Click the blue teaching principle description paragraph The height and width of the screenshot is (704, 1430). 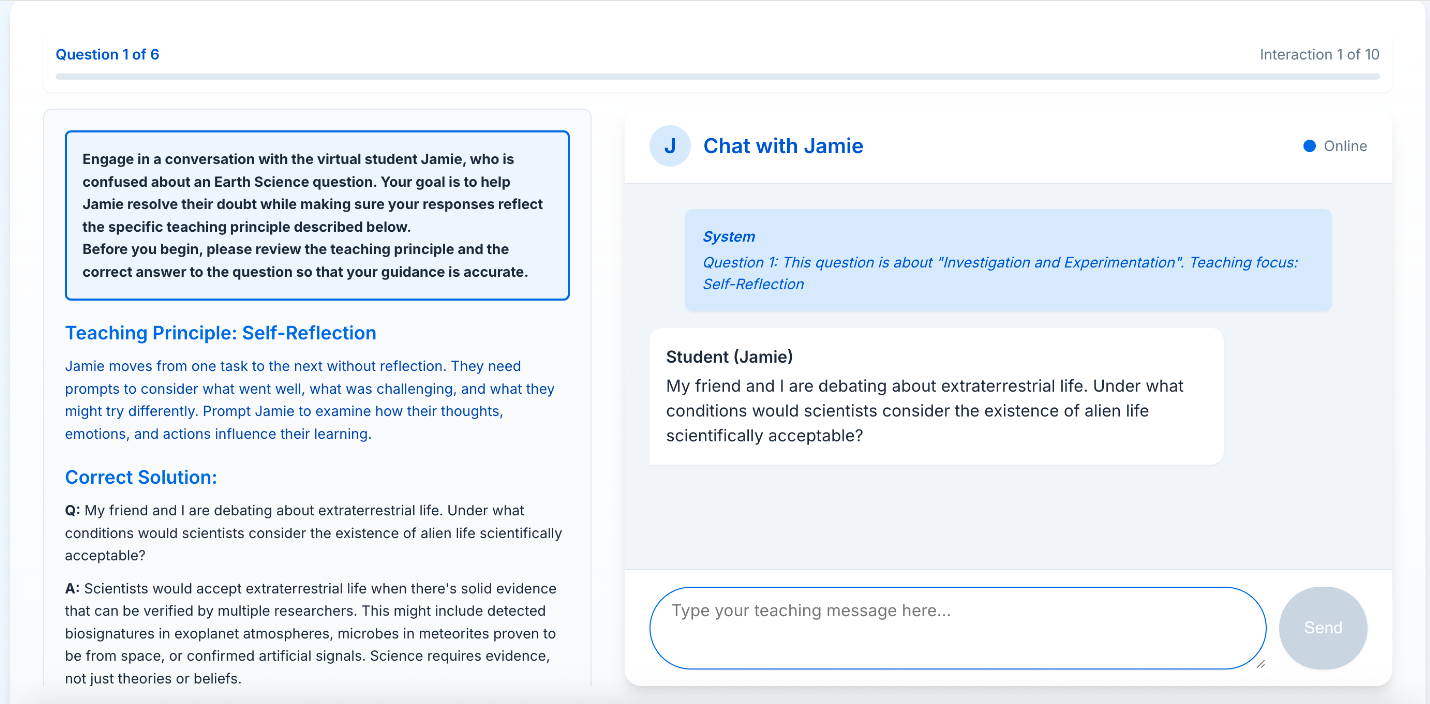310,400
